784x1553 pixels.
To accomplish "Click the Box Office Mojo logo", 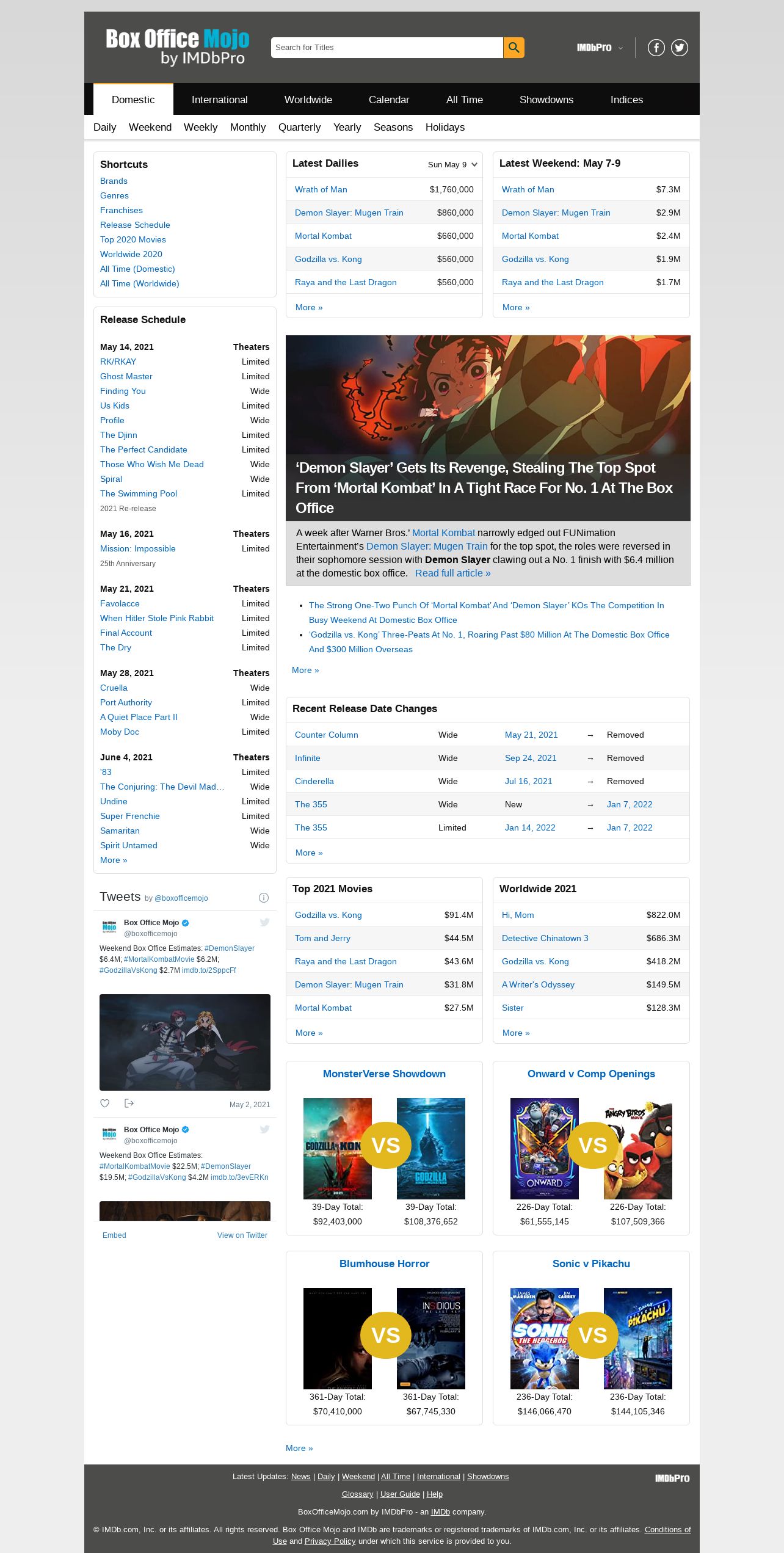I will [178, 47].
